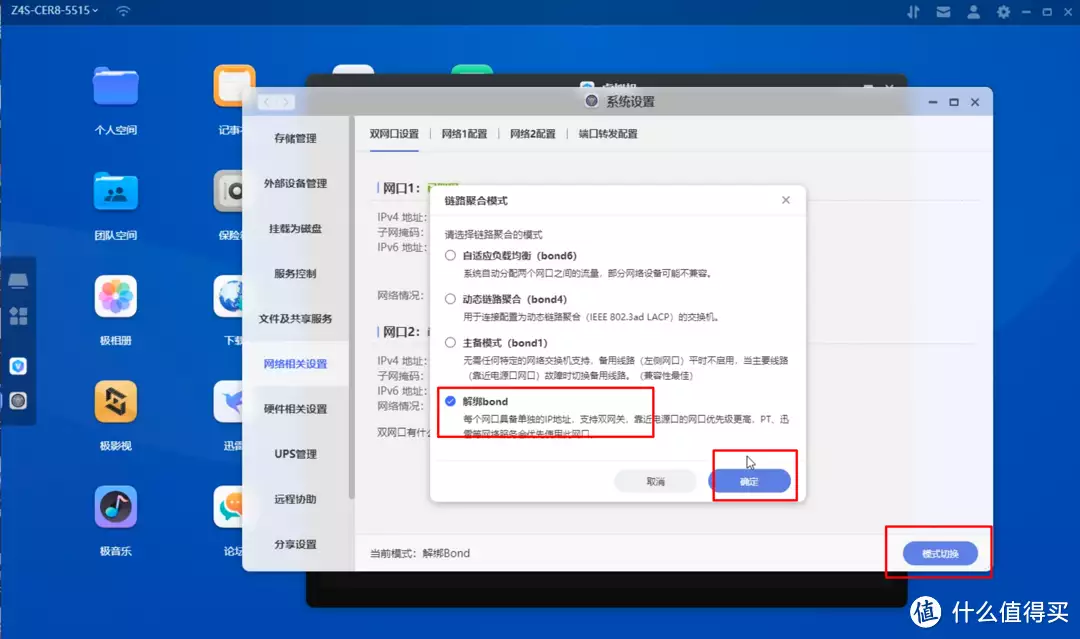Launch the 极音乐 music app
The image size is (1080, 639).
coord(116,507)
